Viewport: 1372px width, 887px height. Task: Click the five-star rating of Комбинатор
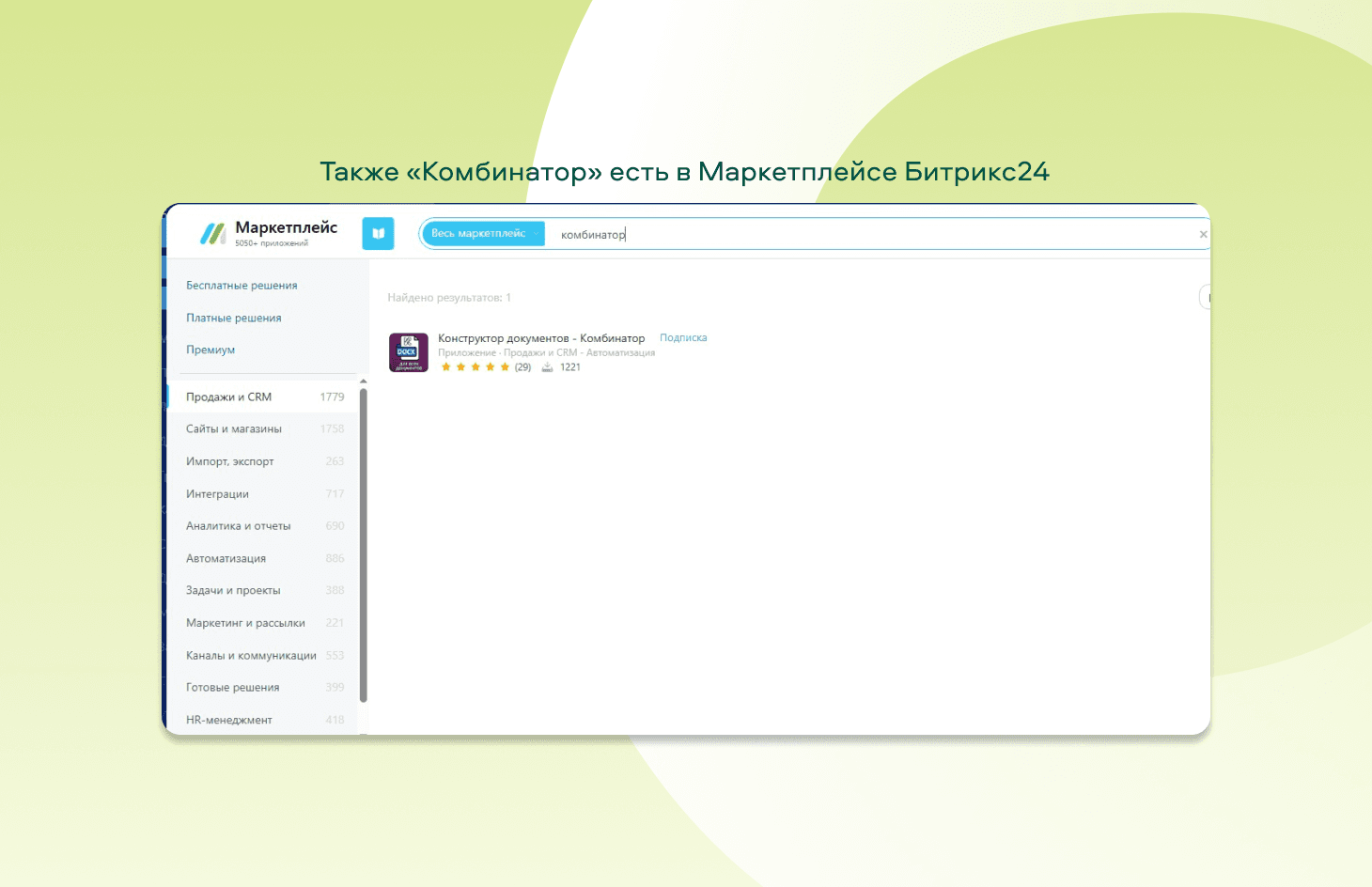point(476,367)
